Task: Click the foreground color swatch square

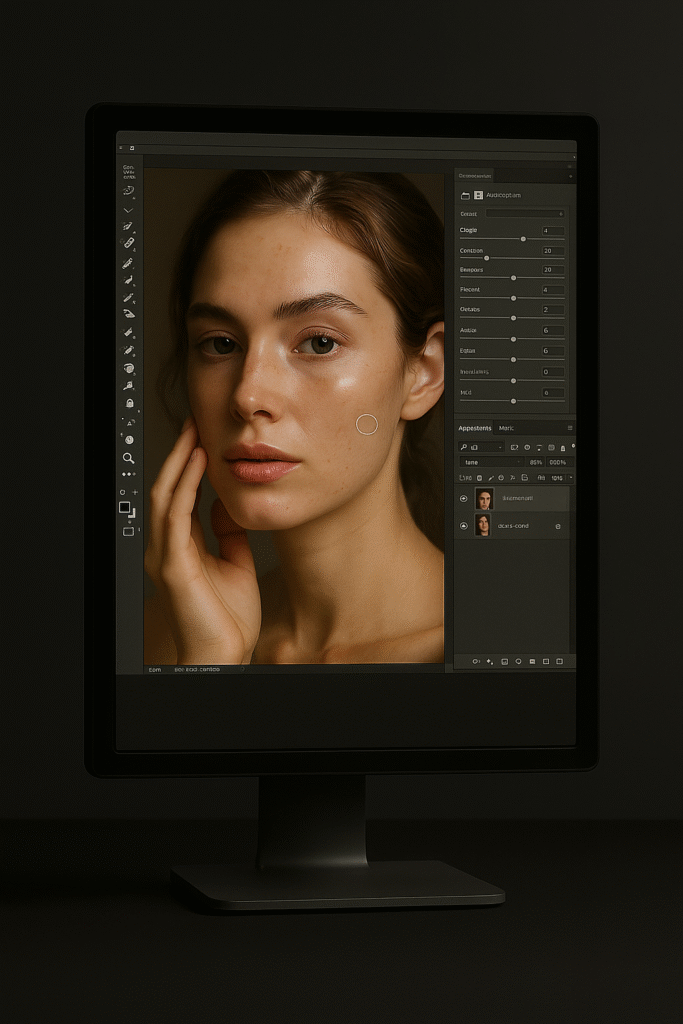Action: coord(125,507)
